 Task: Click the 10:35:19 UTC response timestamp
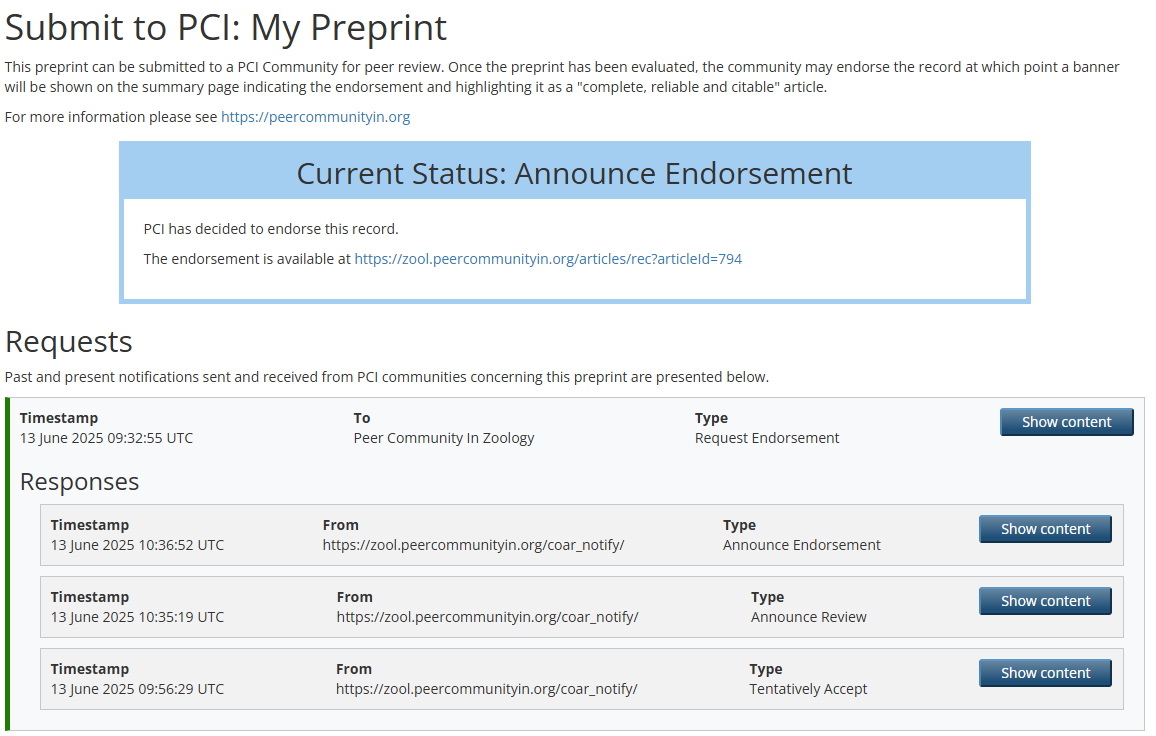tap(137, 617)
